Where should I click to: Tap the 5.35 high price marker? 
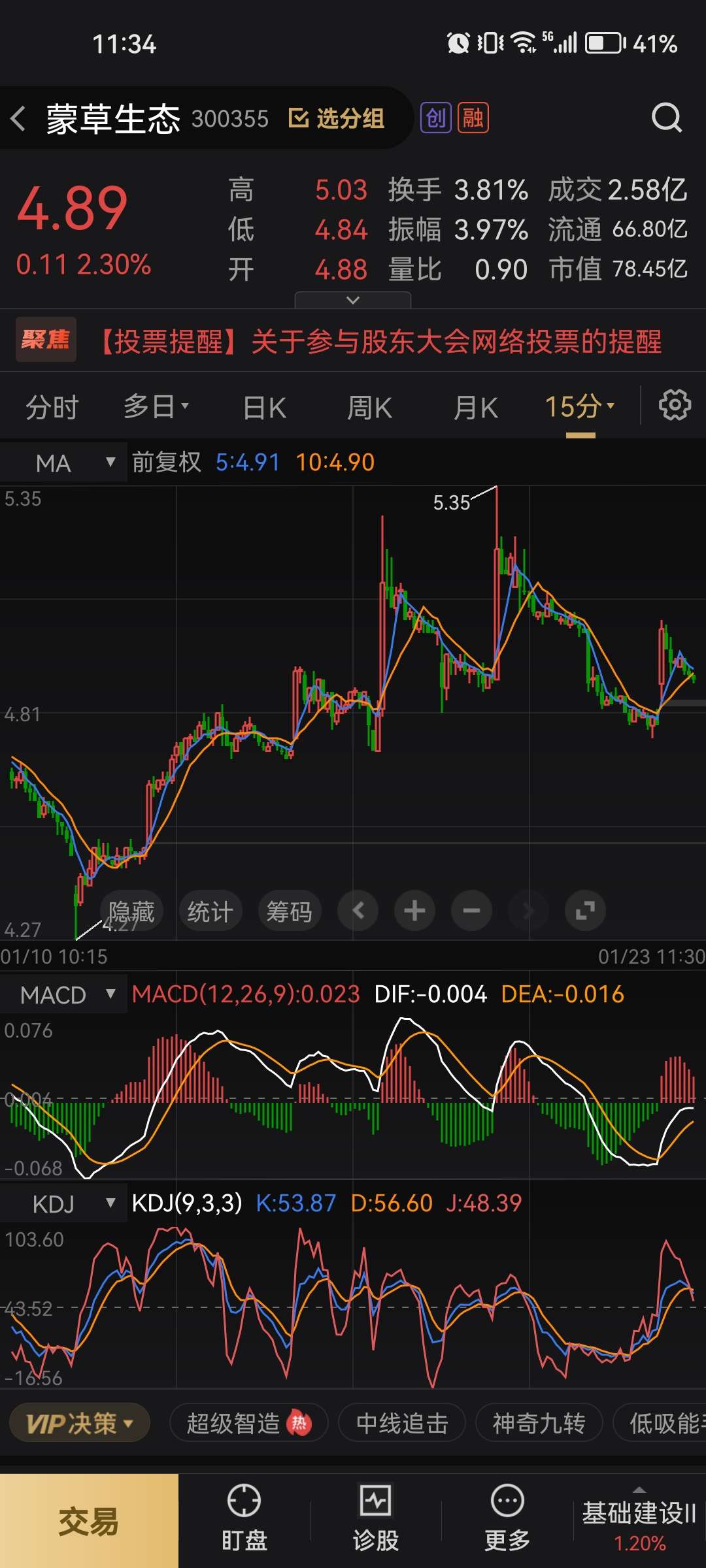pos(451,502)
